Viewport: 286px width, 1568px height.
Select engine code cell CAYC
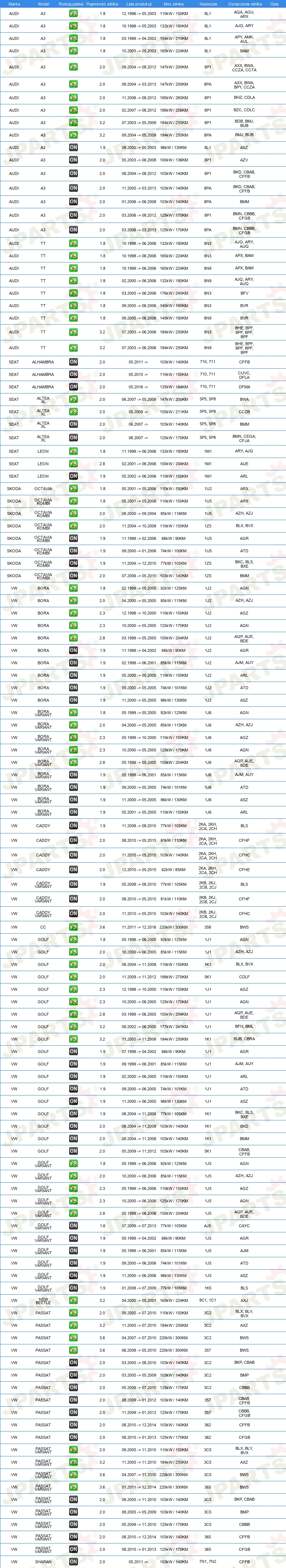point(245,1227)
